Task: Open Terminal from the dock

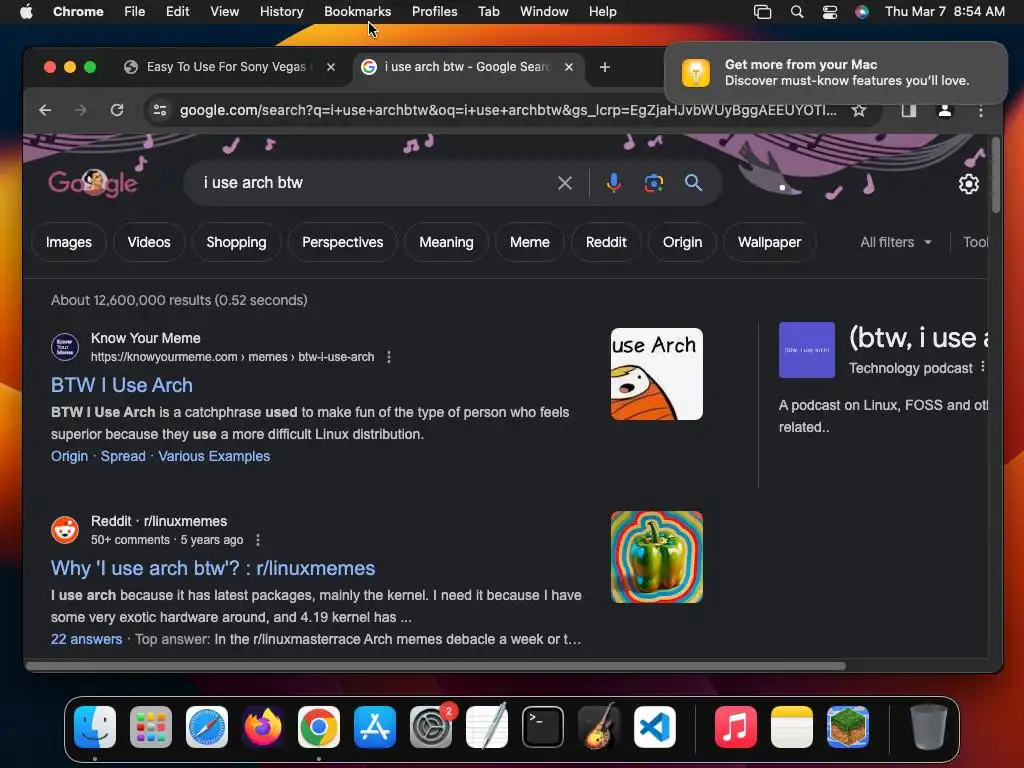Action: point(543,727)
